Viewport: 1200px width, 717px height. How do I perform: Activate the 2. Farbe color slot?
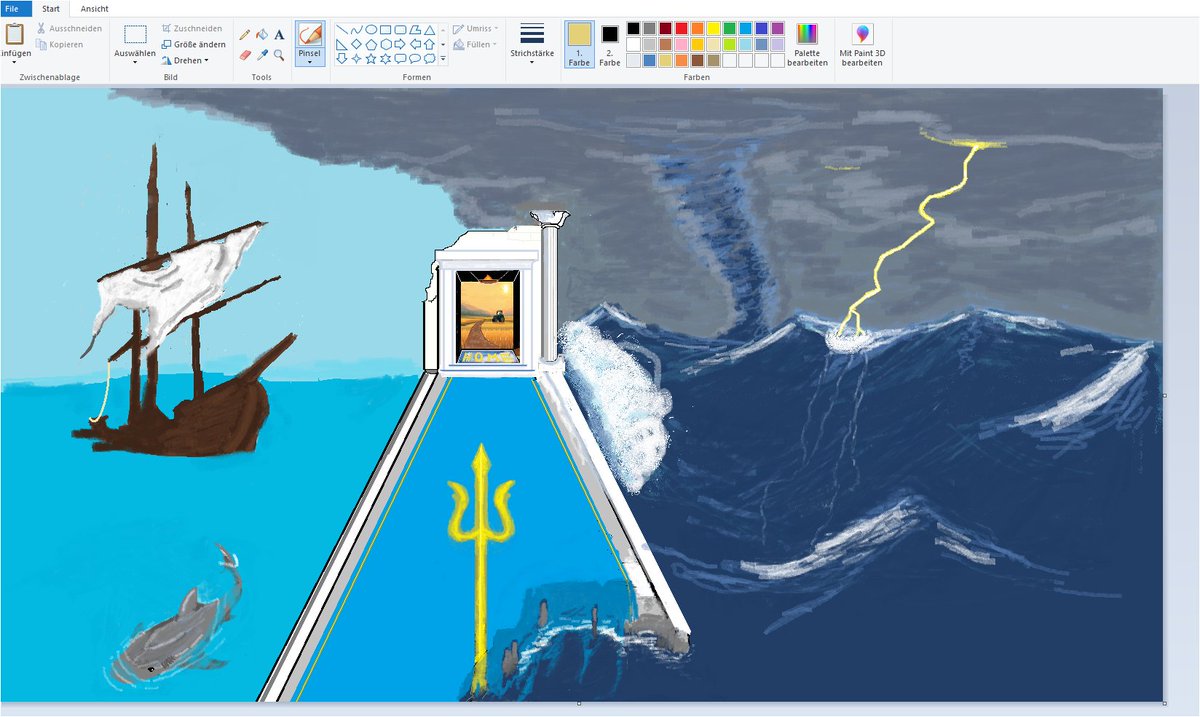coord(610,43)
